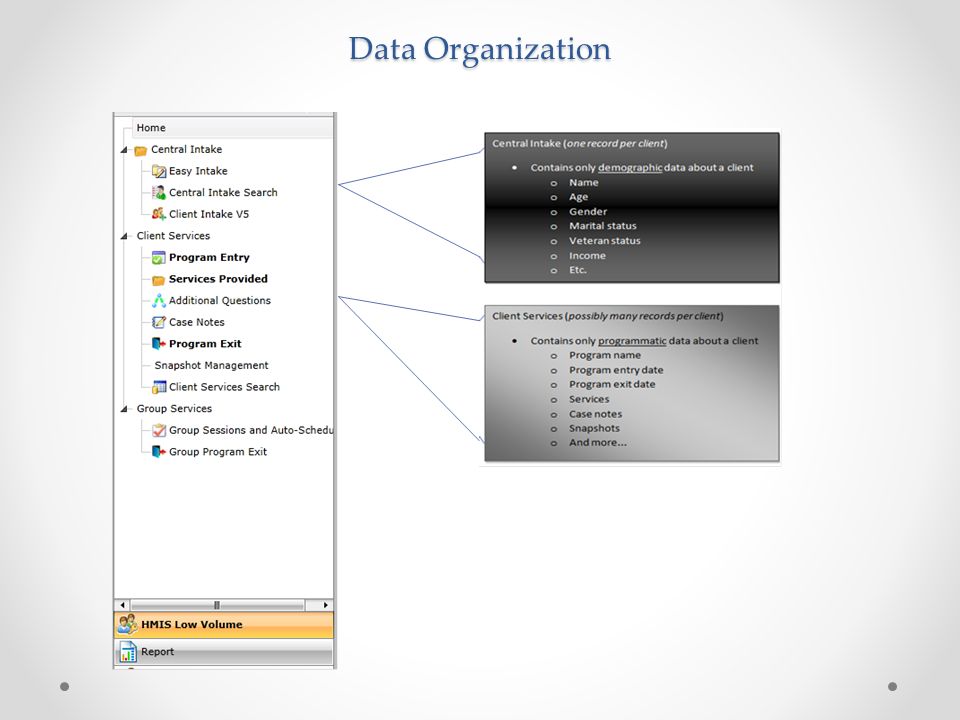Click the horizontal scrollbar thumb
Screen dimensions: 960x720
coord(217,605)
